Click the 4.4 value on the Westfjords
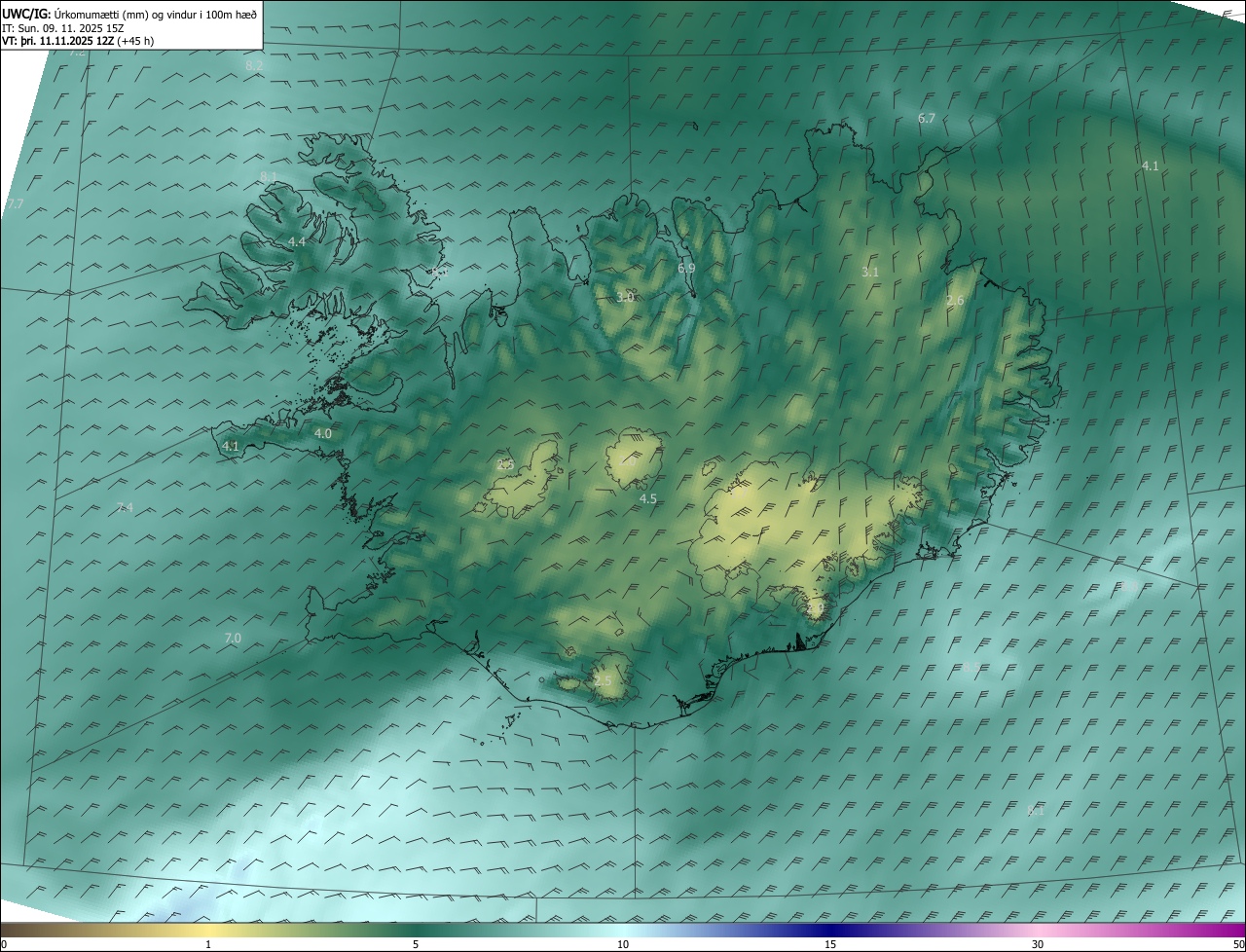1246x952 pixels. pos(297,241)
